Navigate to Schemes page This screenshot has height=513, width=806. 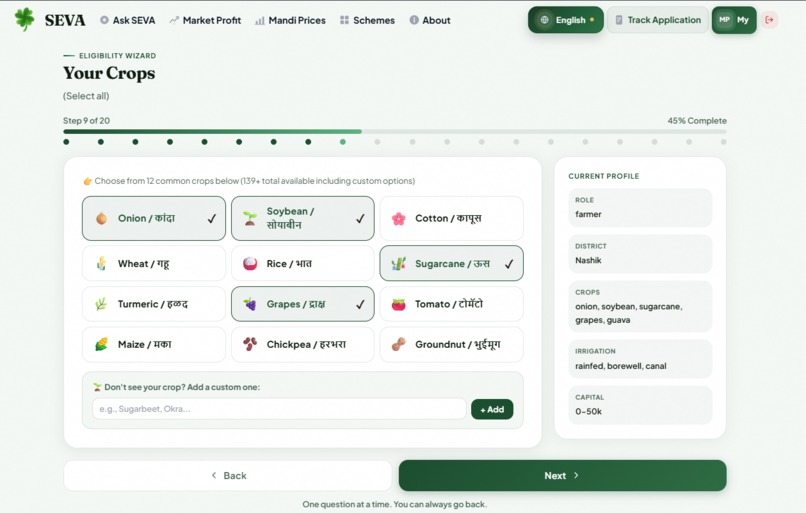coord(367,21)
